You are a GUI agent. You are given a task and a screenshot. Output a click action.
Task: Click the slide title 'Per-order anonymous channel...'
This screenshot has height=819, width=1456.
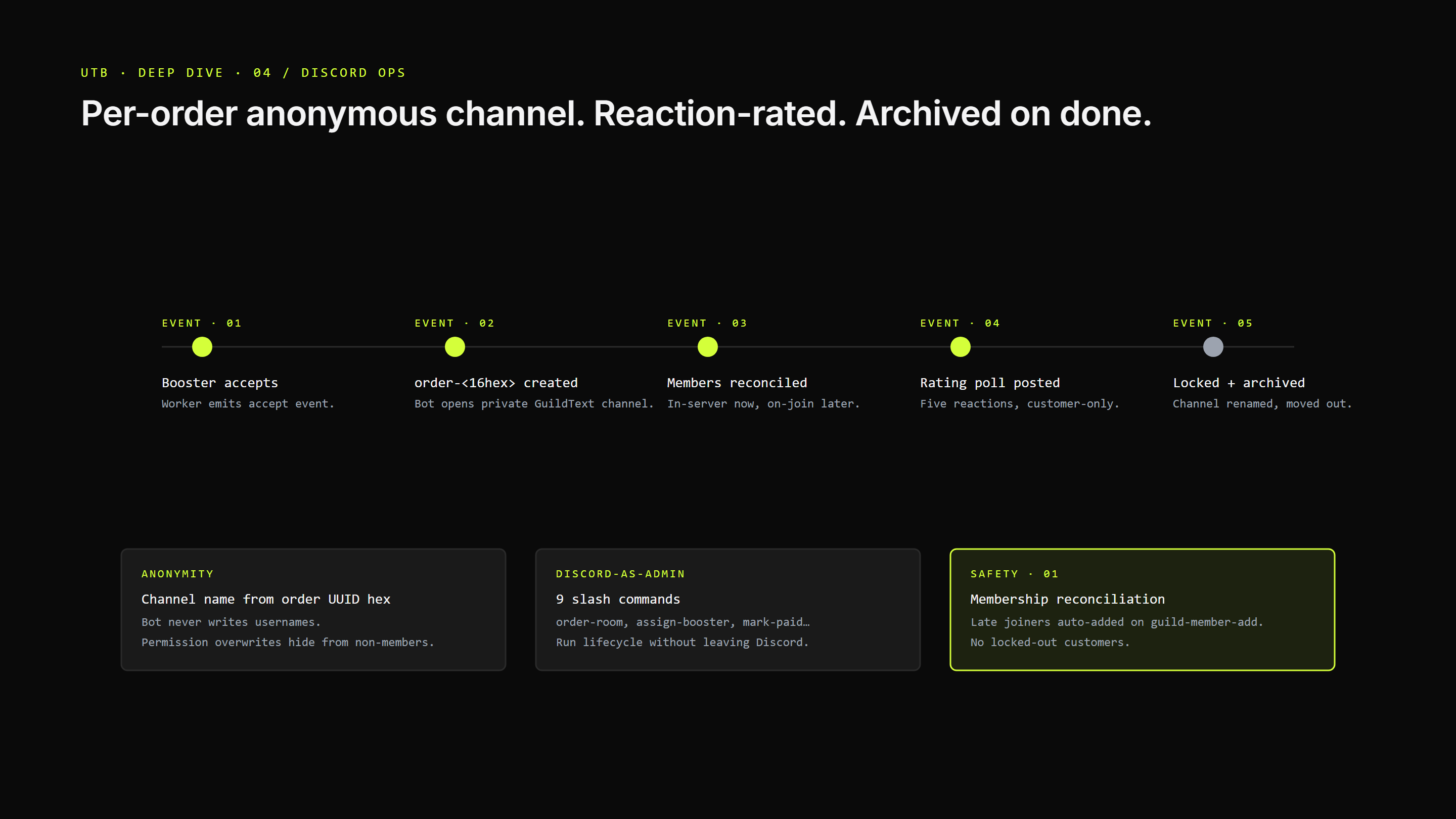pyautogui.click(x=616, y=114)
